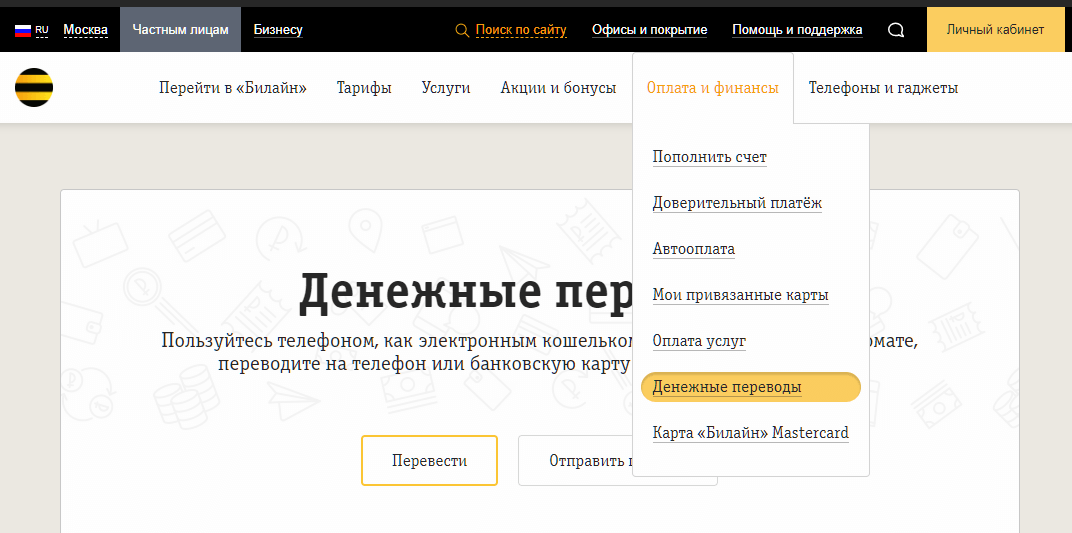Open Тарифы in main navigation
This screenshot has height=533, width=1072.
coord(364,88)
